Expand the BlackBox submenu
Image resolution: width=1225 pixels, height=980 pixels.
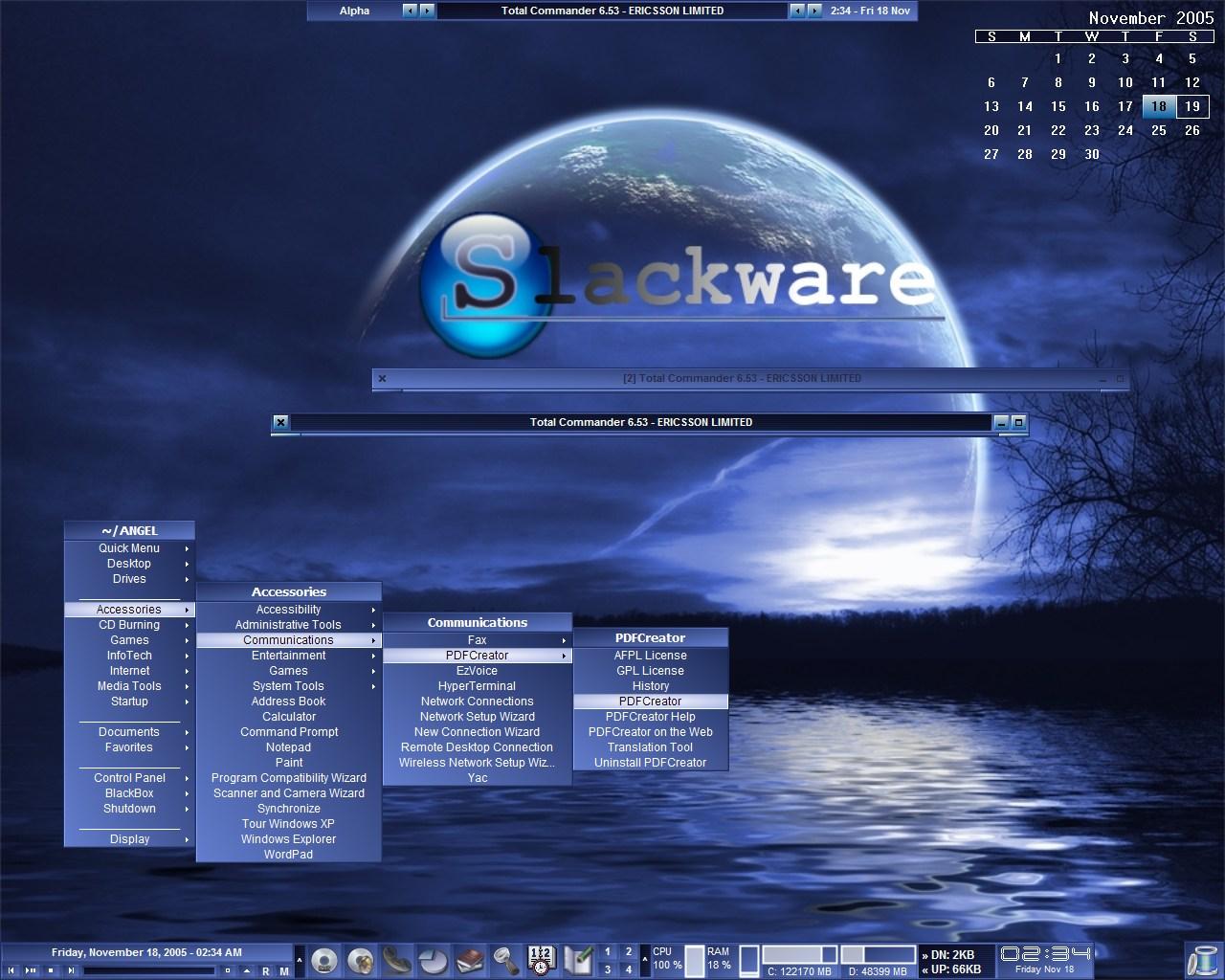coord(129,793)
